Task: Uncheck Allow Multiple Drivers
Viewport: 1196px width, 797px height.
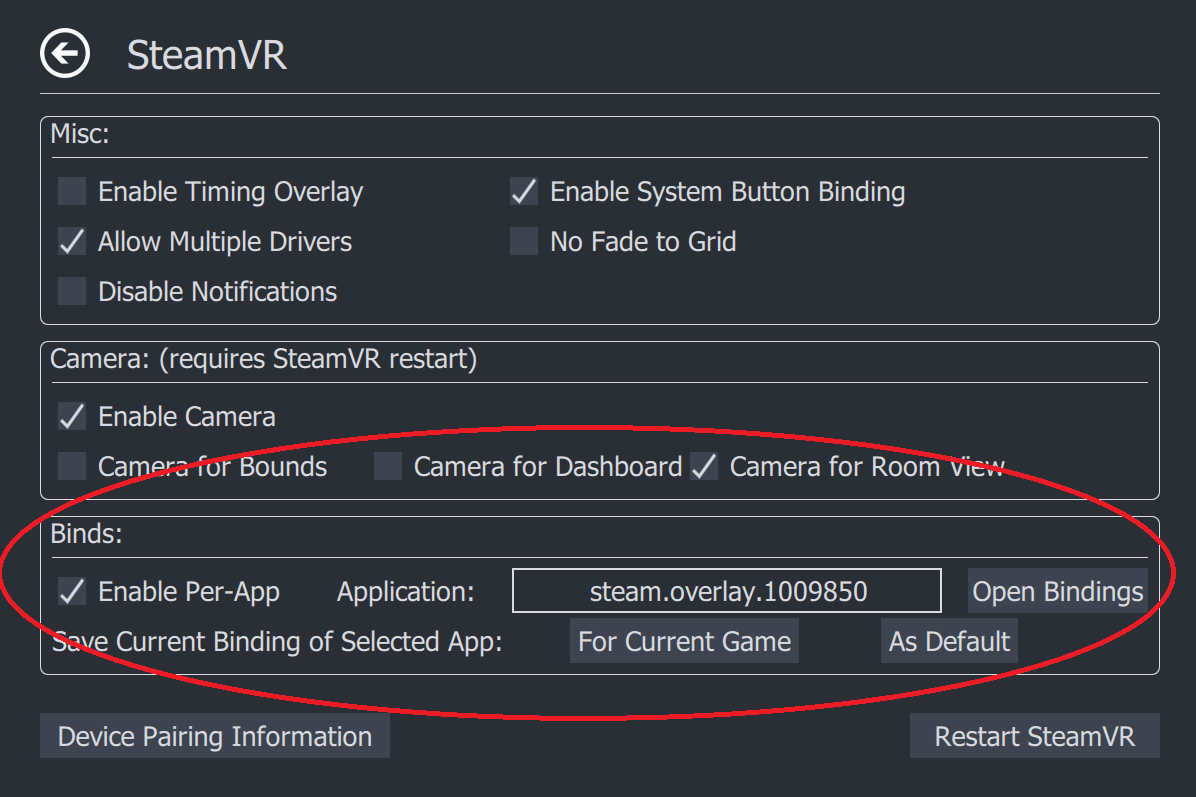Action: [70, 241]
